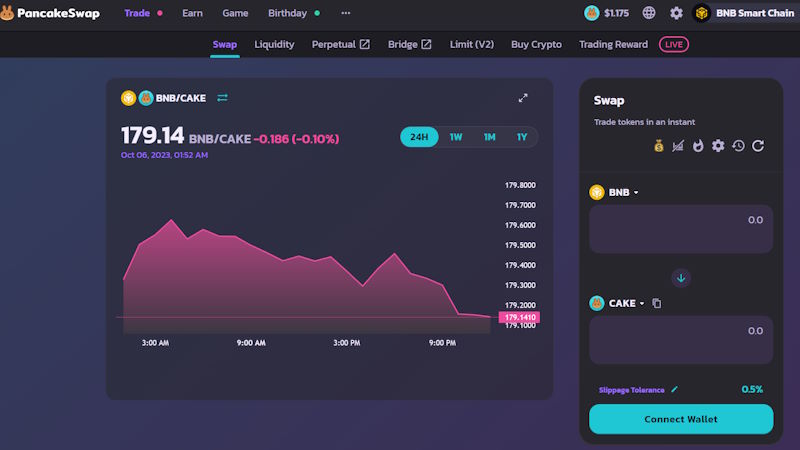The width and height of the screenshot is (800, 450).
Task: Edit slippage tolerance with pencil icon
Action: coord(674,389)
